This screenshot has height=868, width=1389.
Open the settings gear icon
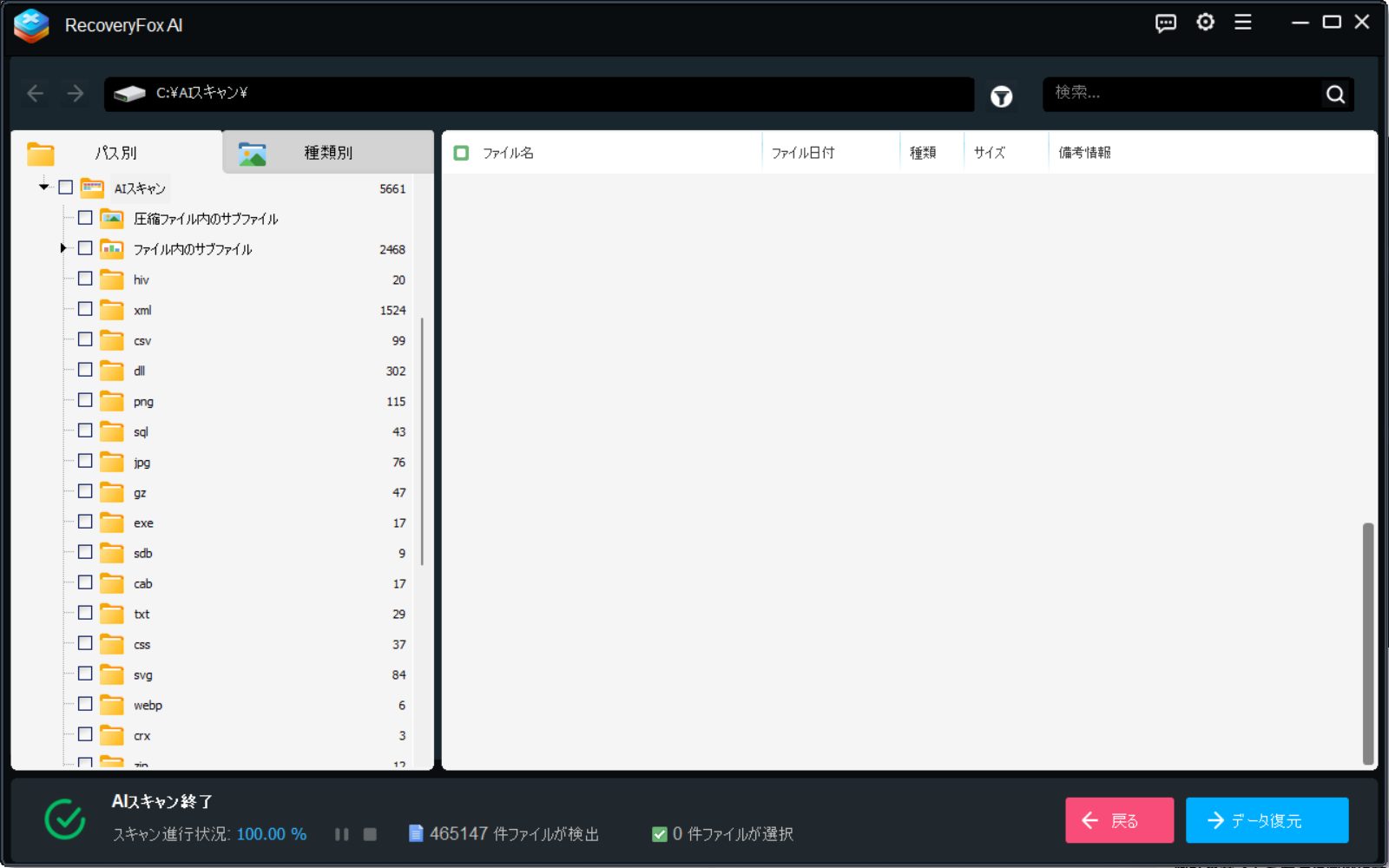[x=1205, y=23]
